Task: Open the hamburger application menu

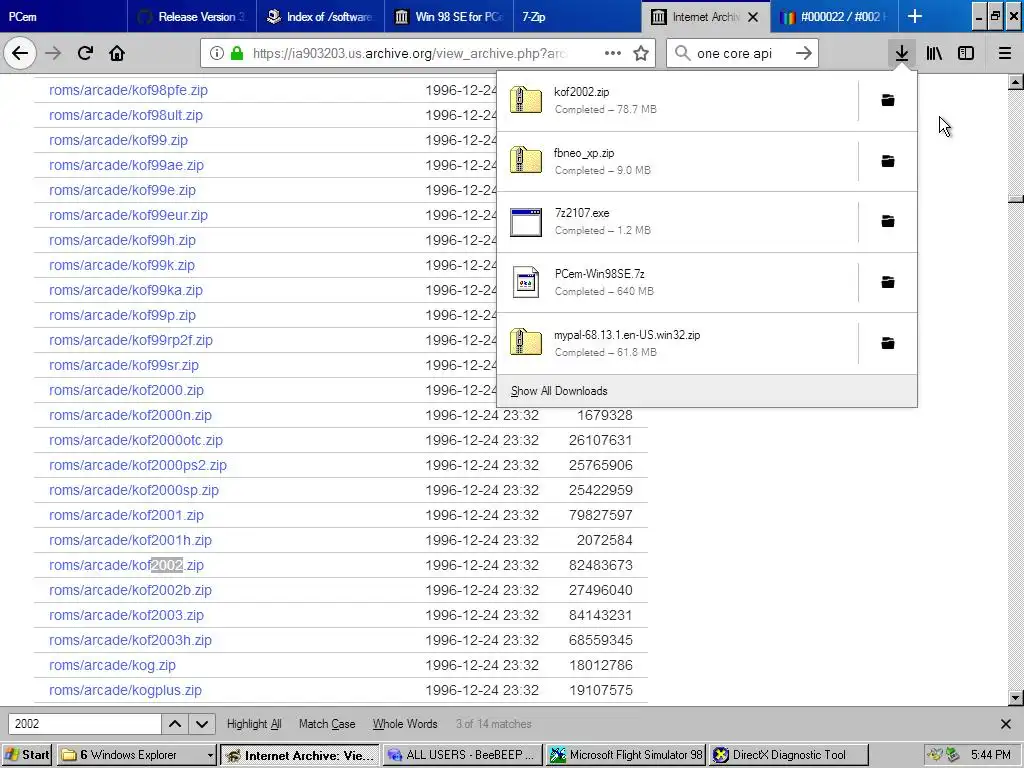Action: (x=1004, y=53)
